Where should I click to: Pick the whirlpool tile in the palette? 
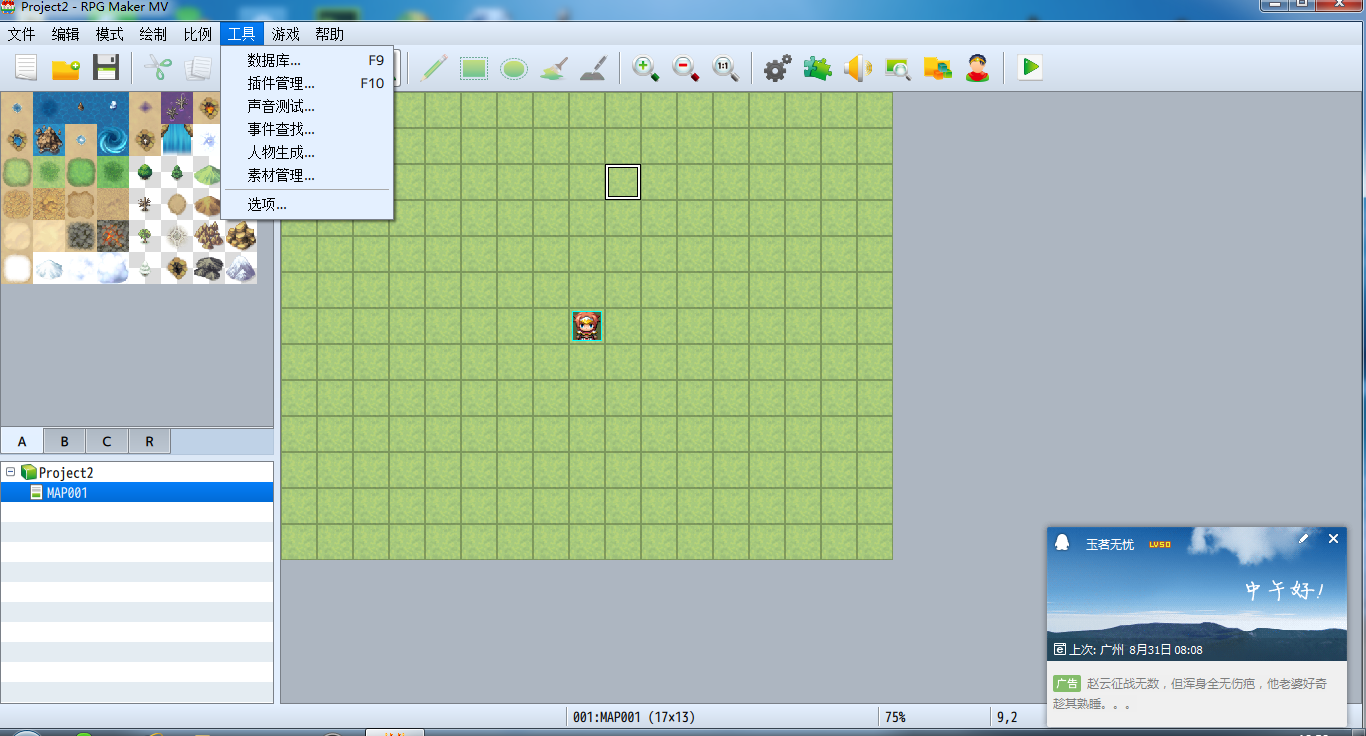tap(113, 140)
